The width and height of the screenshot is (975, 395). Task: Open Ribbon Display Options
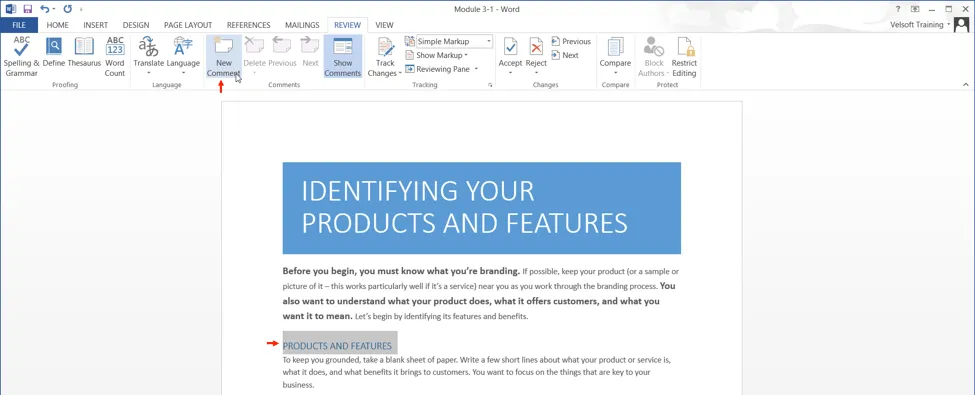[x=915, y=9]
